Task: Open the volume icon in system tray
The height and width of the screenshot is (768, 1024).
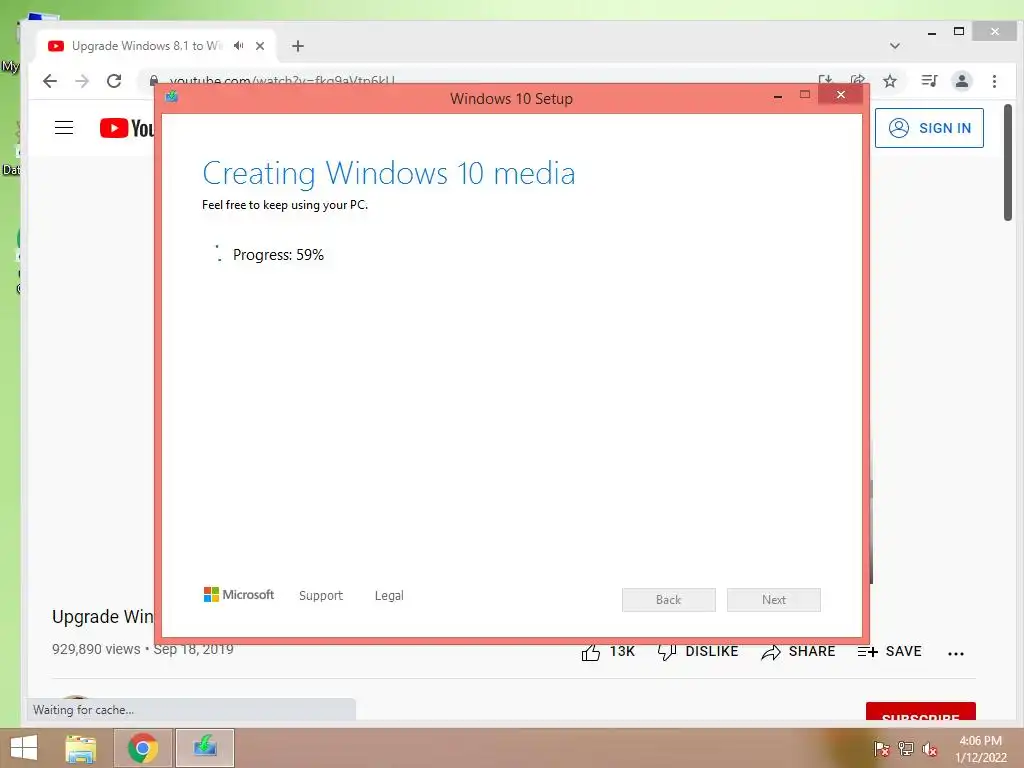Action: coord(930,749)
